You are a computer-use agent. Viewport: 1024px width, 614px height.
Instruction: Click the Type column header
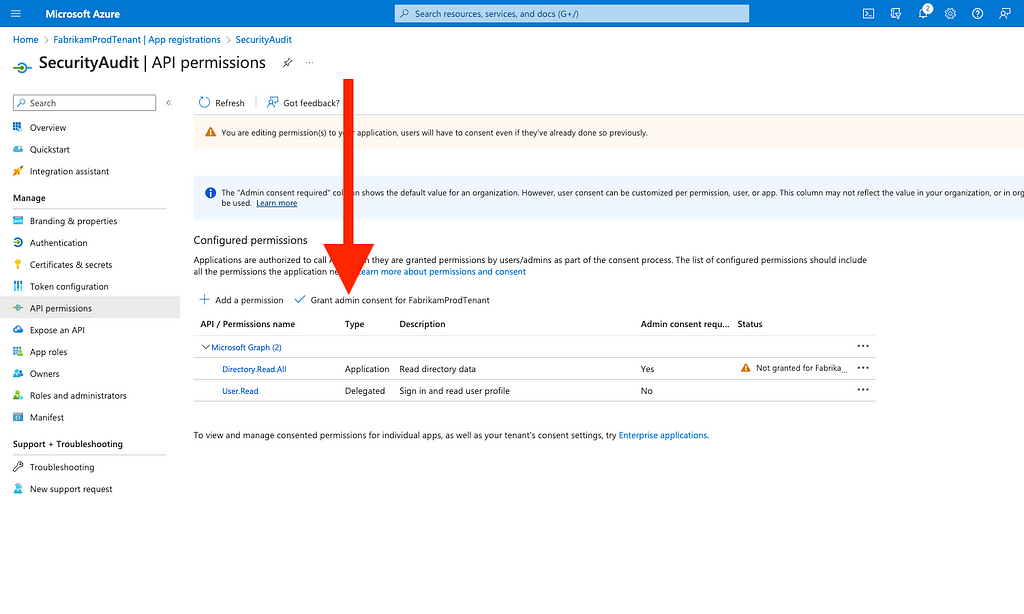click(355, 324)
